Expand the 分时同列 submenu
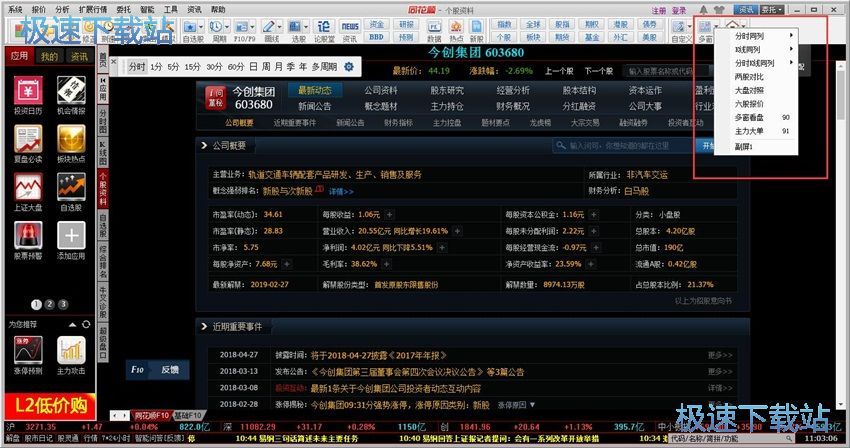Image resolution: width=850 pixels, height=448 pixels. click(756, 36)
